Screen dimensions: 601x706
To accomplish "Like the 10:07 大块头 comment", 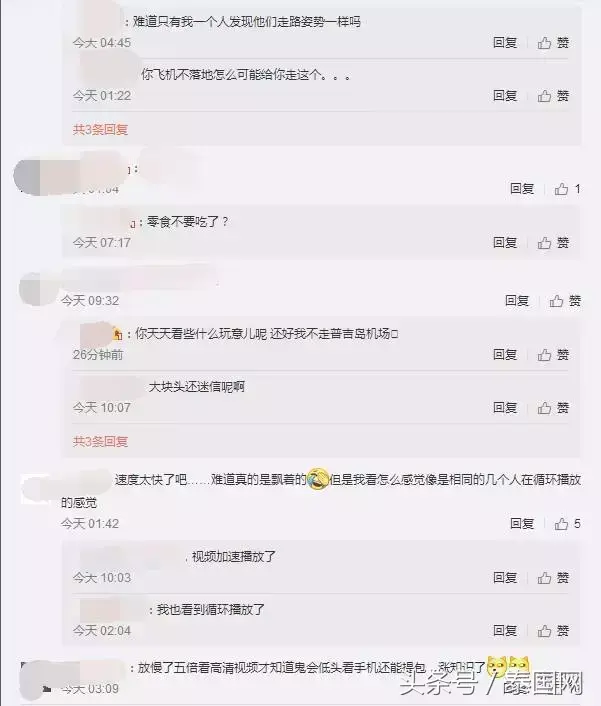I will coord(553,408).
